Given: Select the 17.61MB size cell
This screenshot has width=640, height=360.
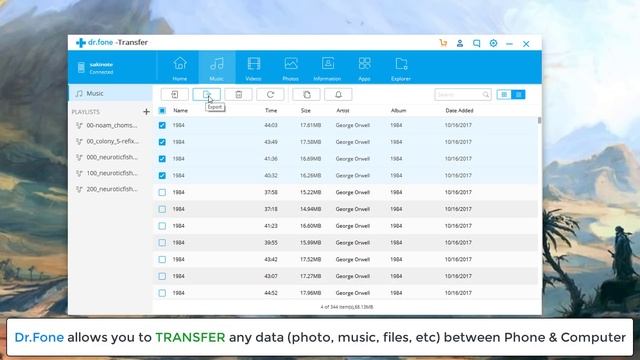Looking at the screenshot, I should pyautogui.click(x=311, y=125).
